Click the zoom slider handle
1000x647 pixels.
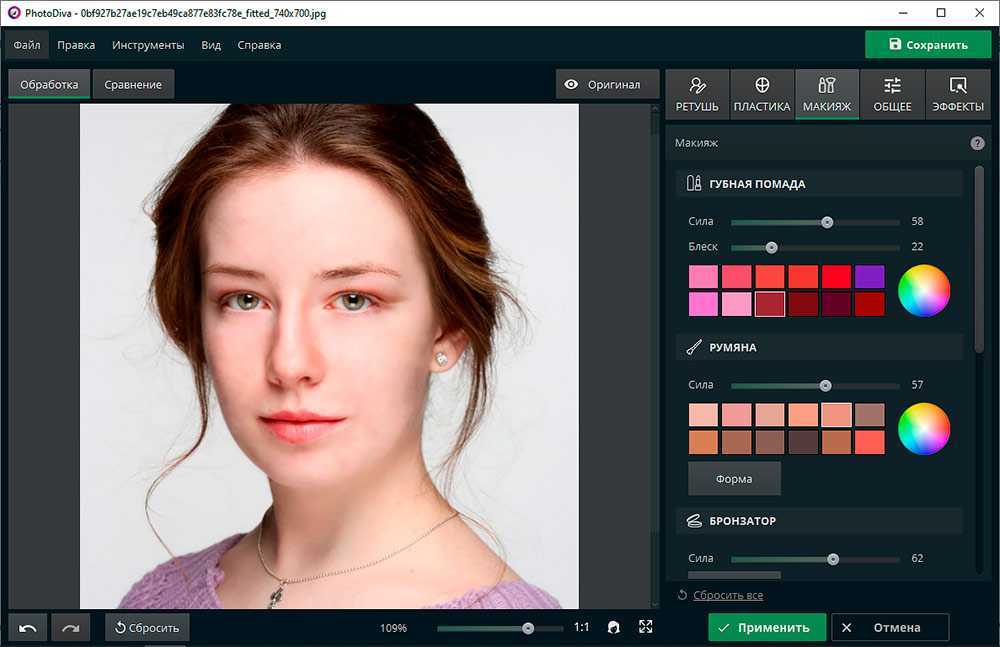click(x=528, y=628)
